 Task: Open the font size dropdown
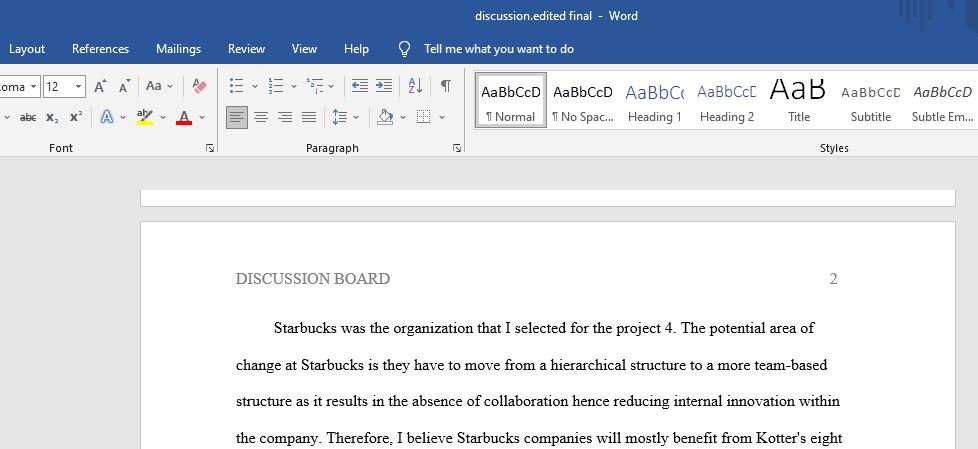[x=79, y=87]
